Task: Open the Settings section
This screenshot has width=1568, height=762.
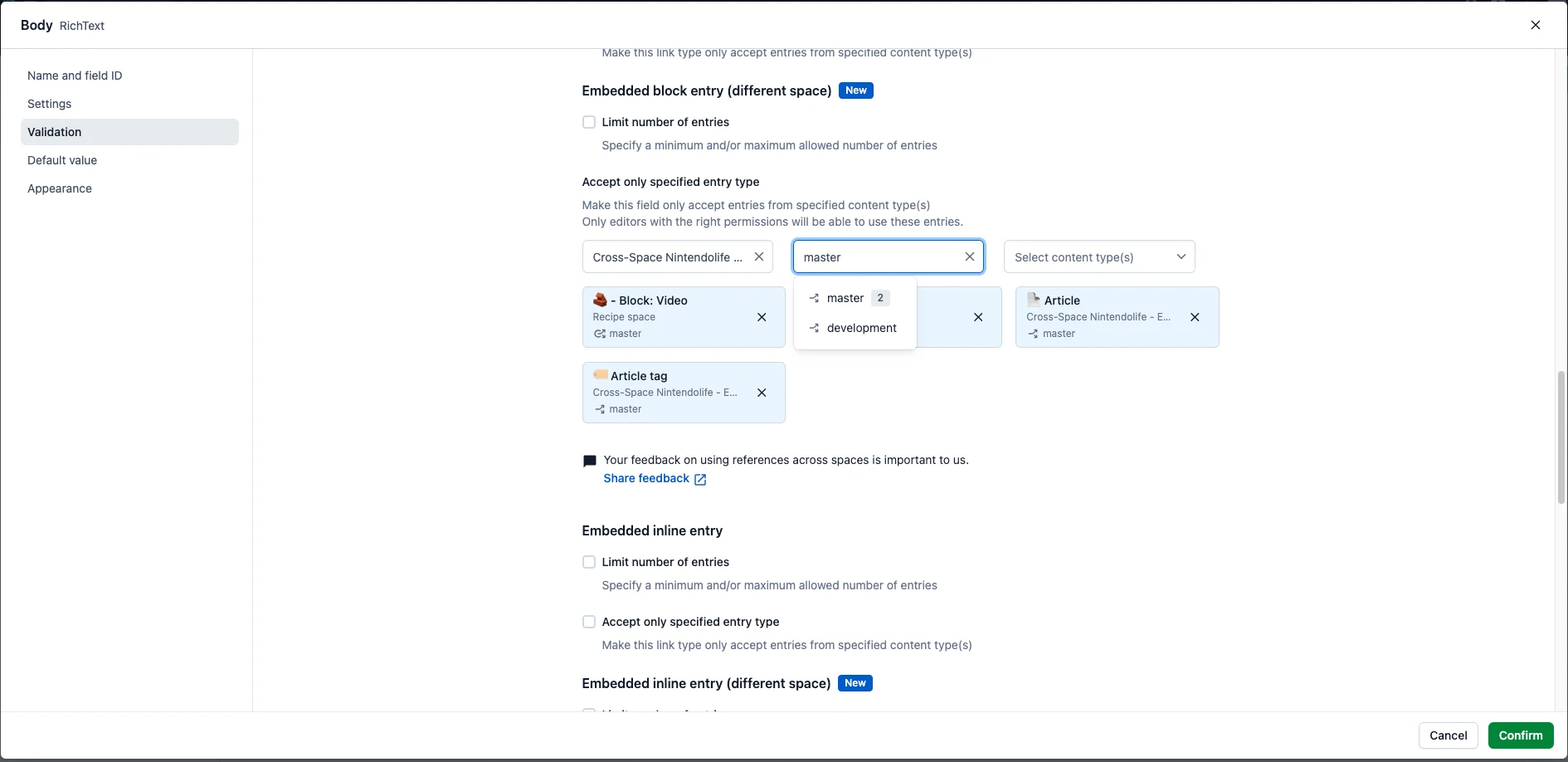Action: point(129,104)
